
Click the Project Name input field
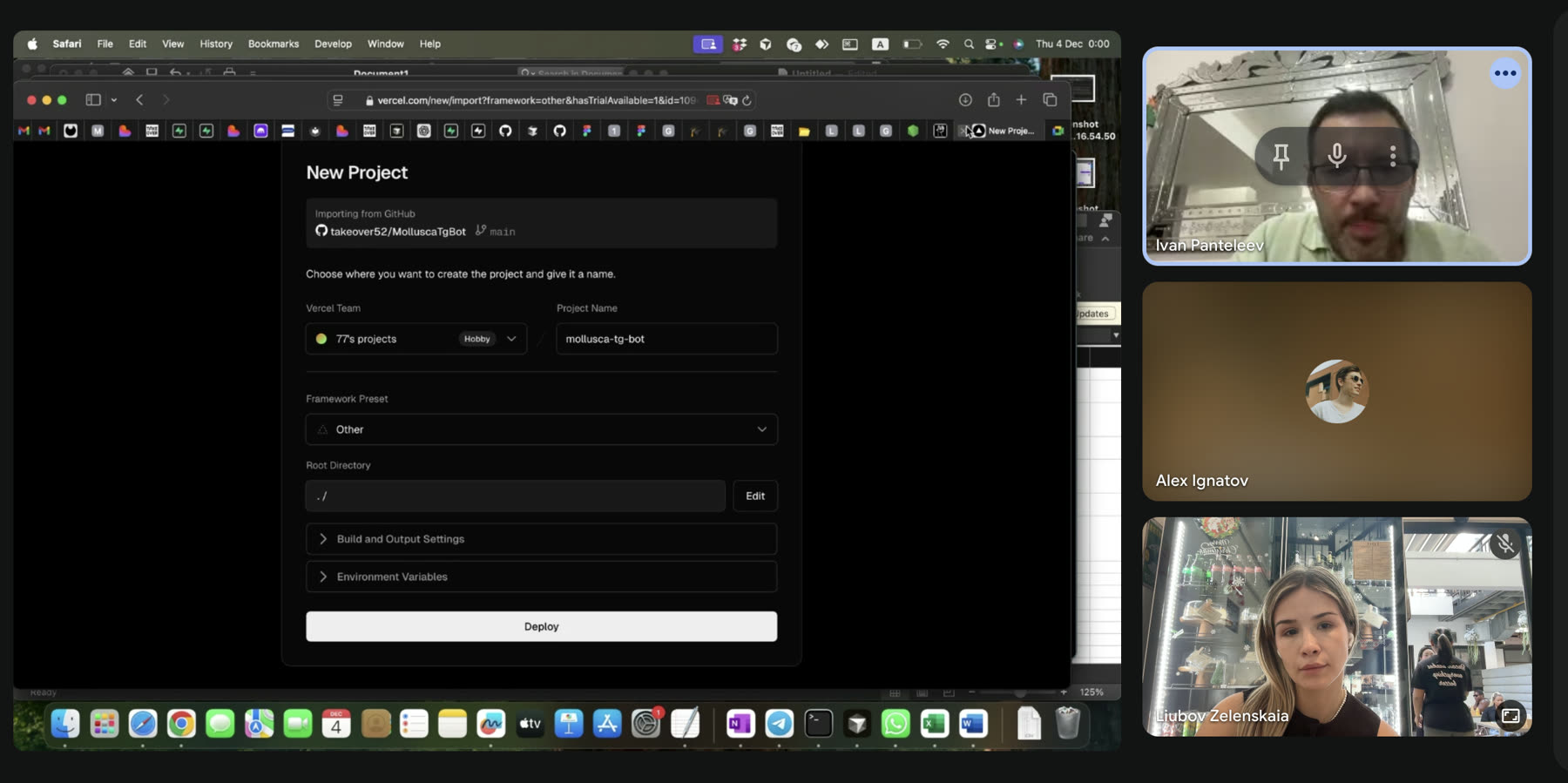click(666, 339)
